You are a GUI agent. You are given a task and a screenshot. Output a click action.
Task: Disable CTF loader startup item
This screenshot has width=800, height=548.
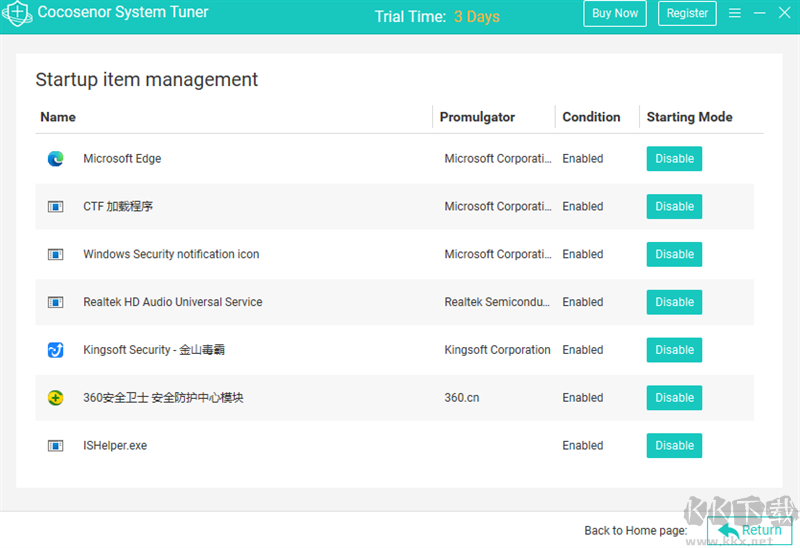674,206
